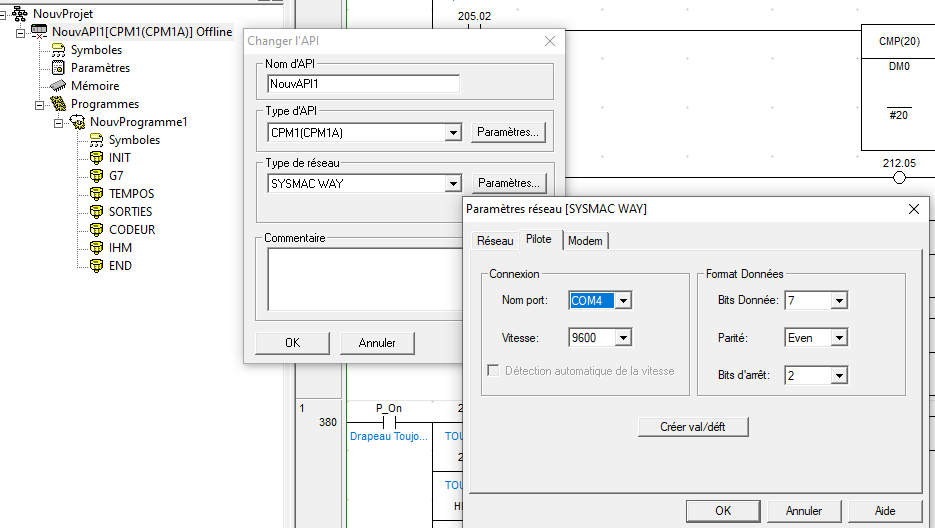This screenshot has height=528, width=935.
Task: Open the Bits Donnée dropdown
Action: tap(839, 301)
